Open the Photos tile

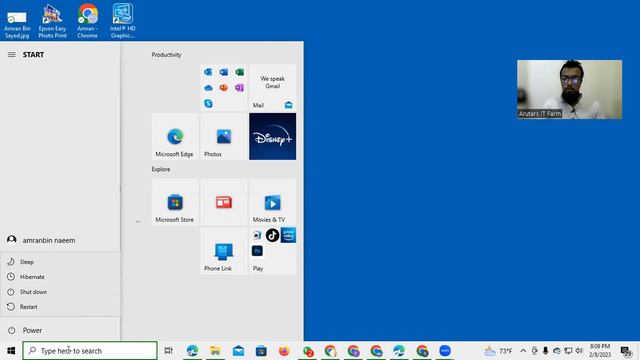[224, 136]
